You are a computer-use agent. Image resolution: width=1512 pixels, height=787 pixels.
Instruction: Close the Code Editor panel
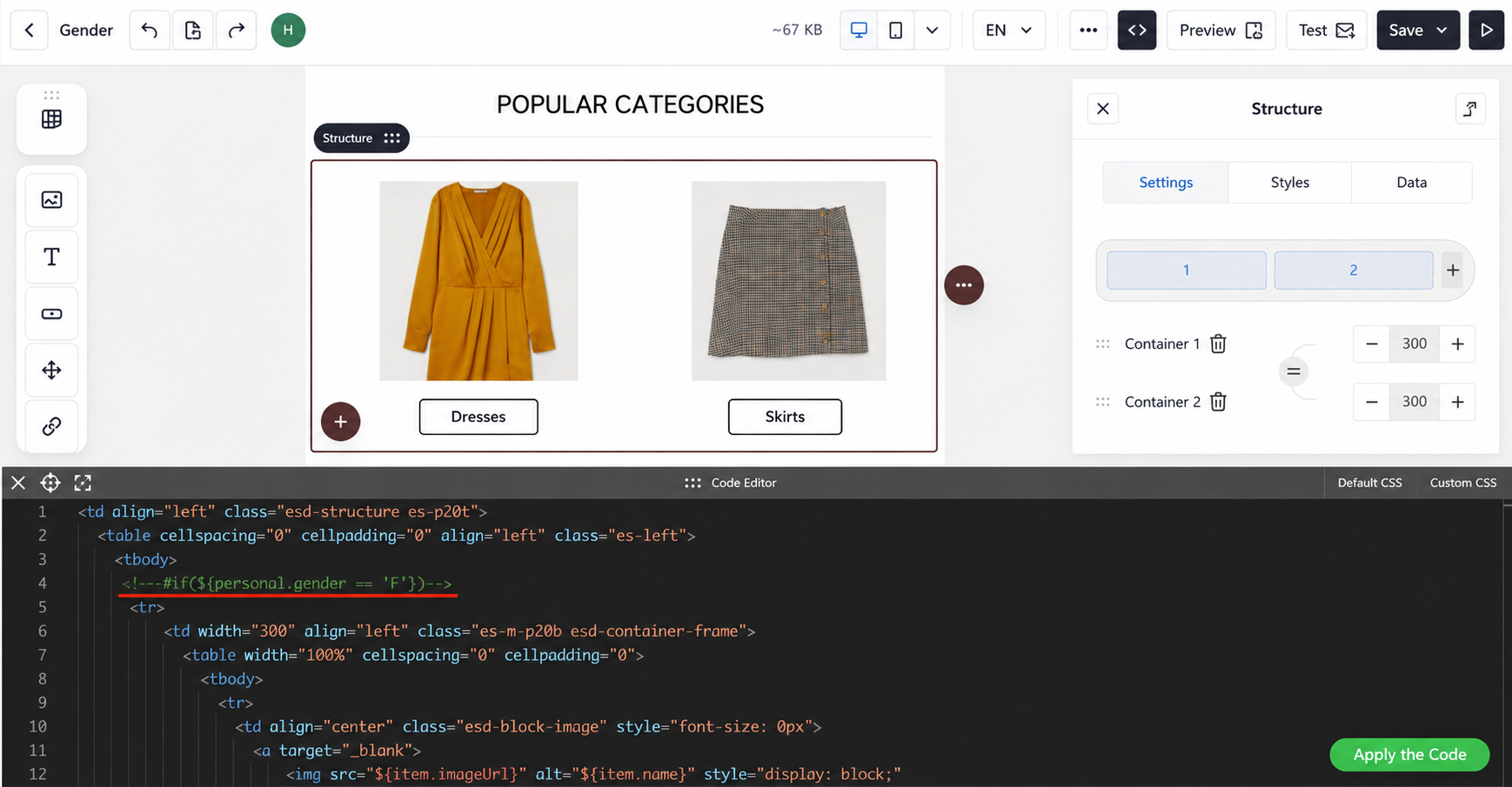tap(18, 483)
